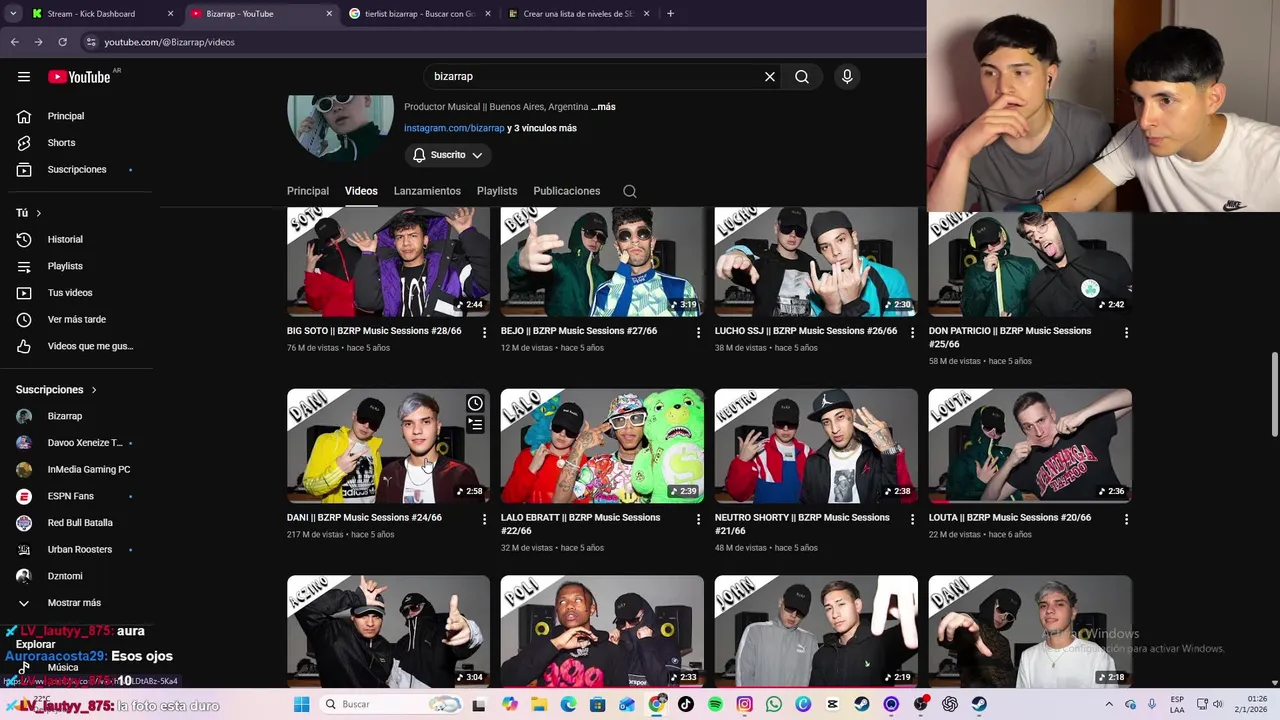Reload the page in Chrome
1280x720 pixels.
pyautogui.click(x=62, y=42)
